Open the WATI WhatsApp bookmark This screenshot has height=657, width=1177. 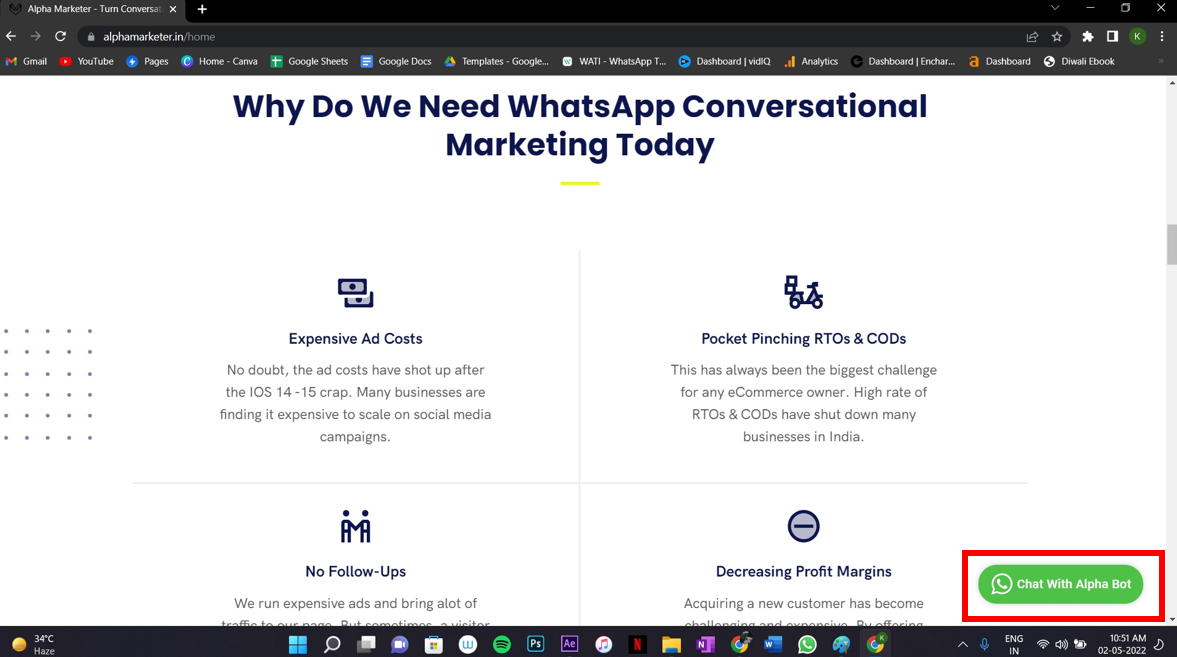point(614,61)
